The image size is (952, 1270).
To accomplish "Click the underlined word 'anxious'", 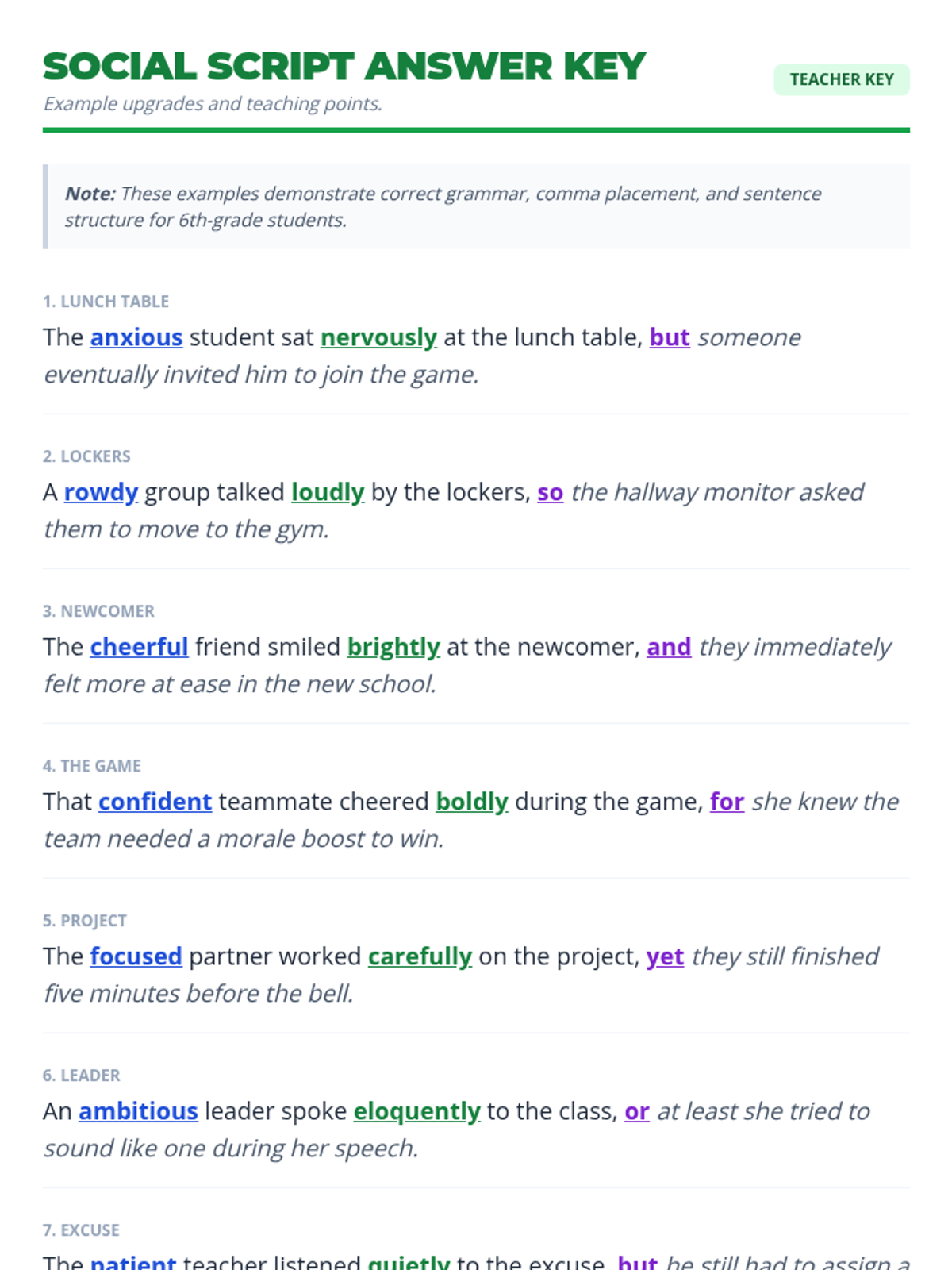I will (136, 337).
